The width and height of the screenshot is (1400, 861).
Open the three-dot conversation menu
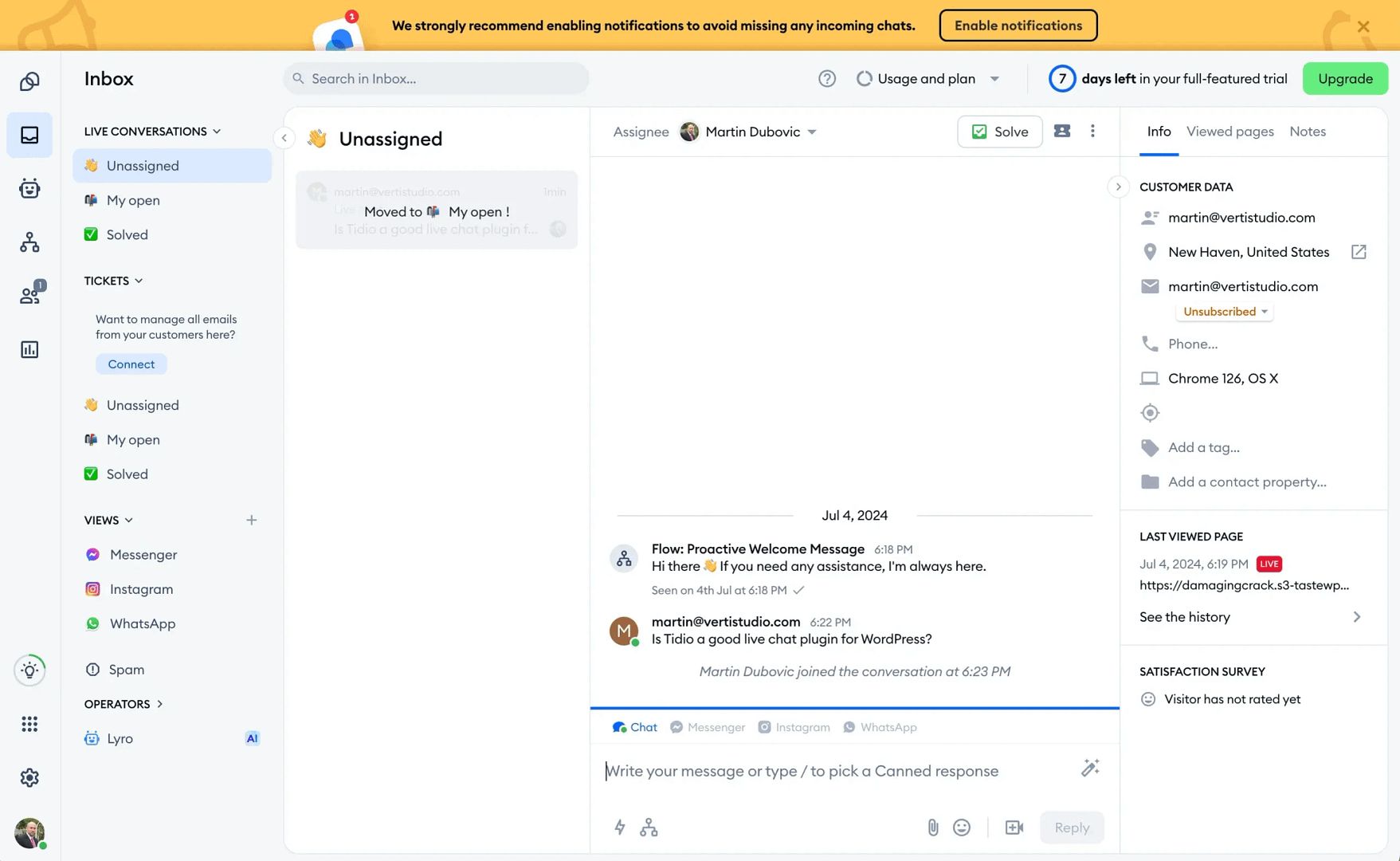pos(1092,132)
